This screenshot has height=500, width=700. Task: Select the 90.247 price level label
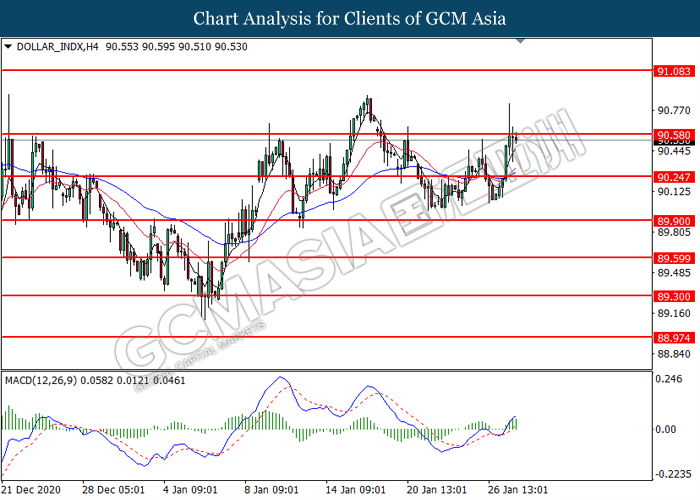[674, 177]
